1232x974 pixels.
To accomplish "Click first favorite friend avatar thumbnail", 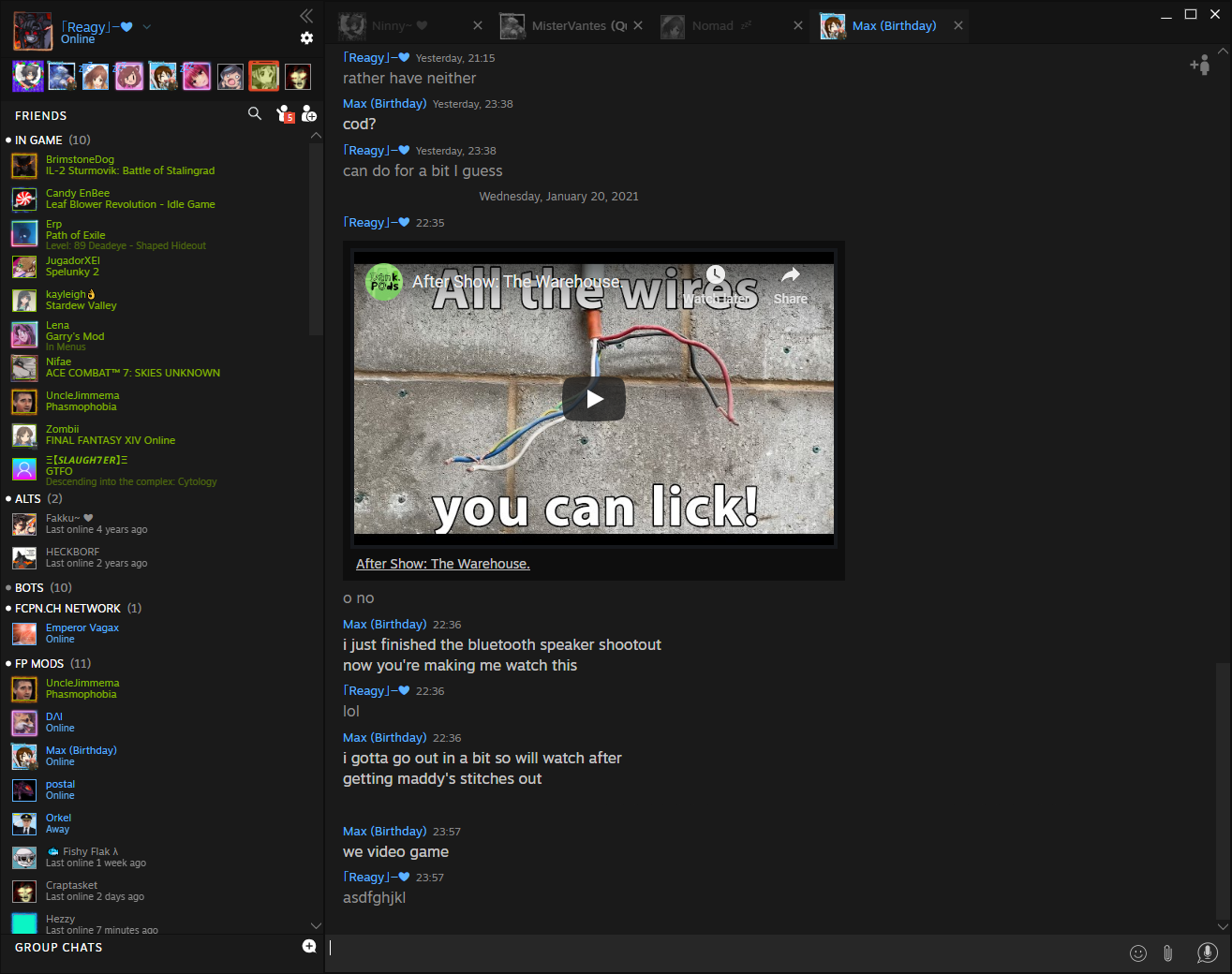I will pyautogui.click(x=28, y=76).
